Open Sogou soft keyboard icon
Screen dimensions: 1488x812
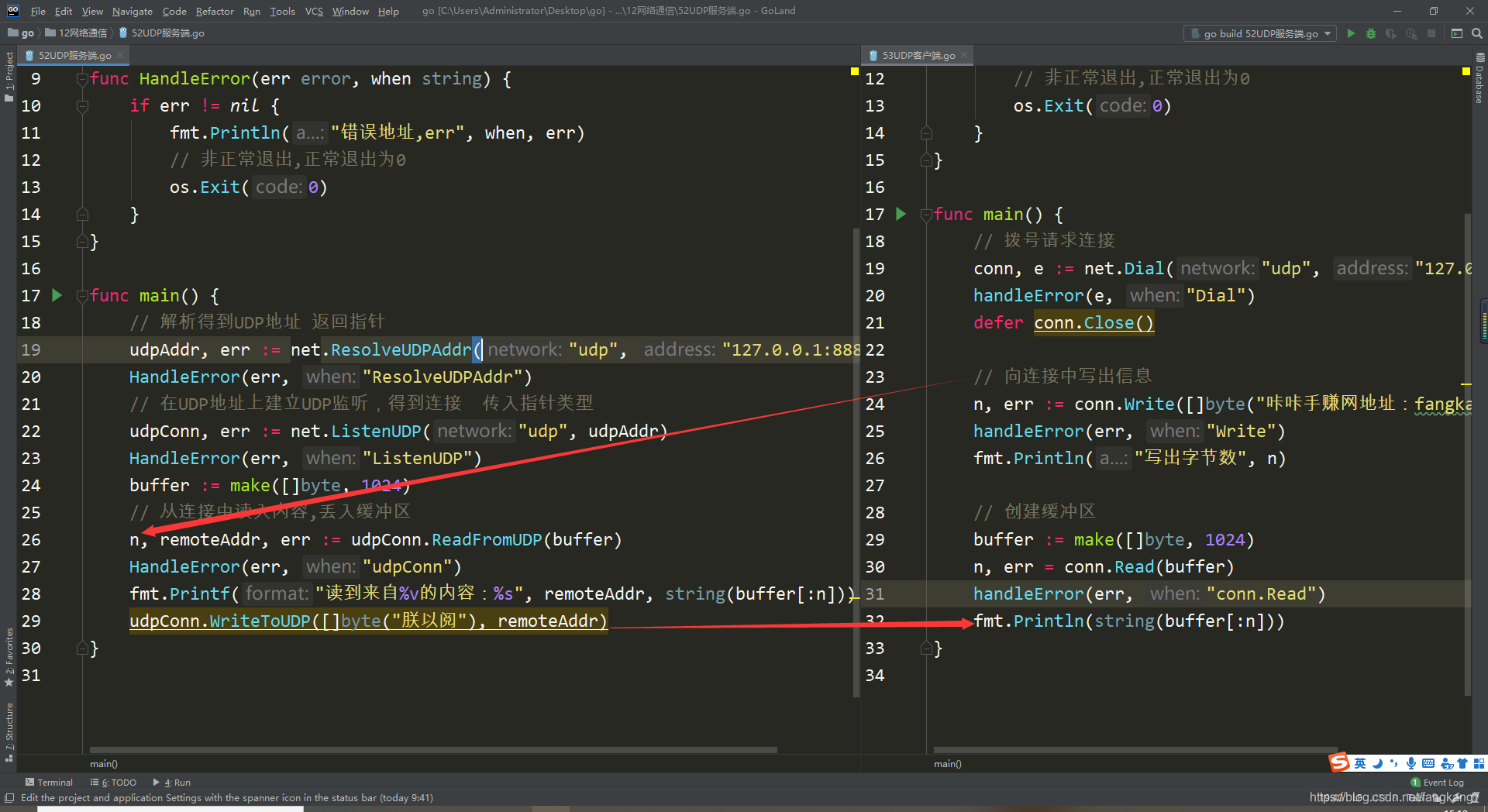[1428, 763]
